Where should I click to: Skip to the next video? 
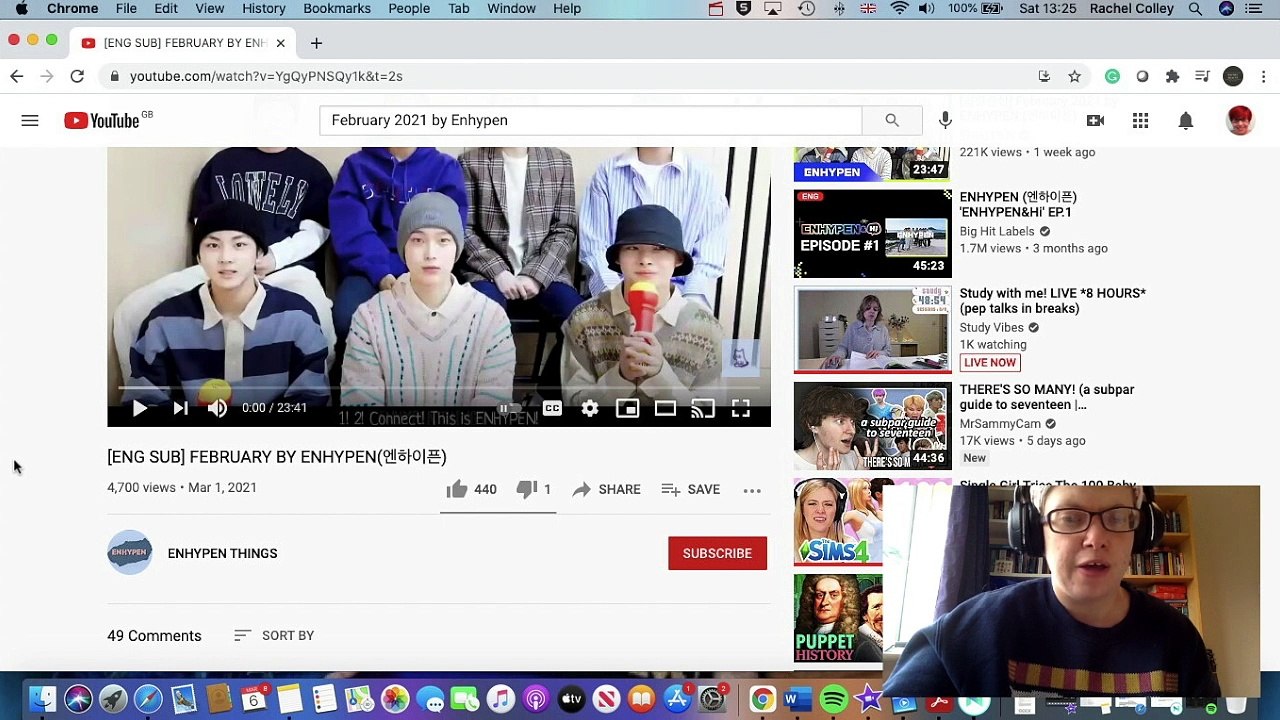pos(180,408)
